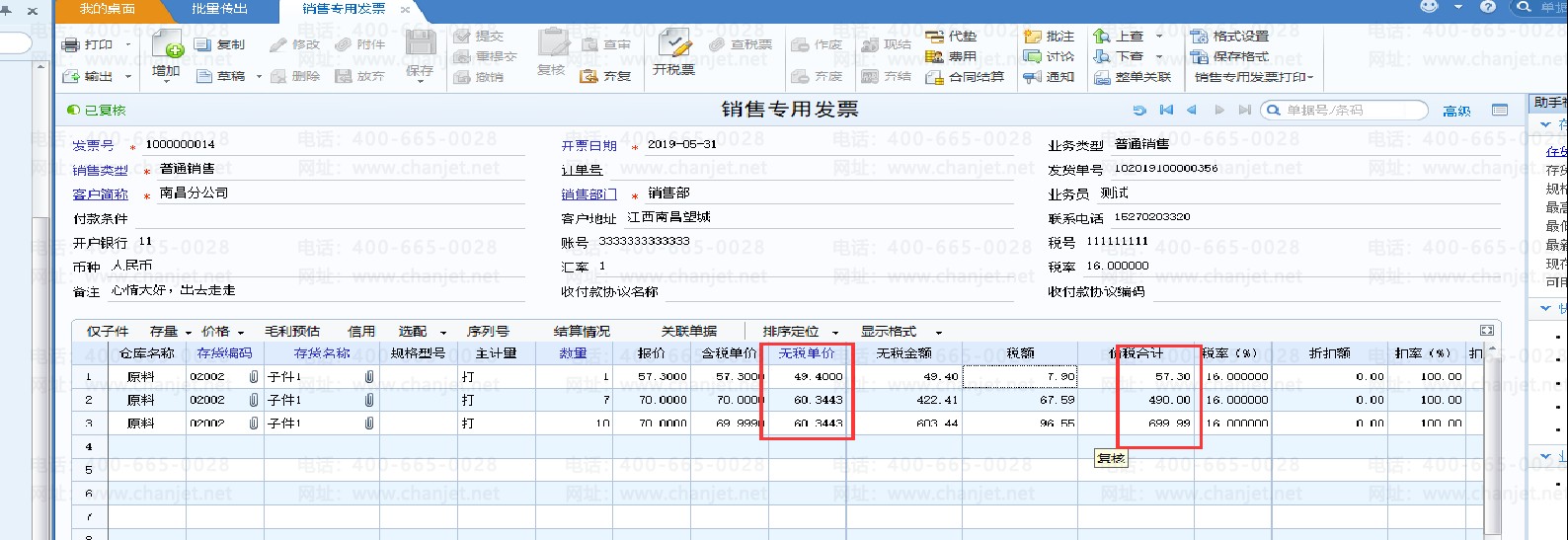Jump to first record navigation icon
1568x540 pixels.
(x=1166, y=111)
